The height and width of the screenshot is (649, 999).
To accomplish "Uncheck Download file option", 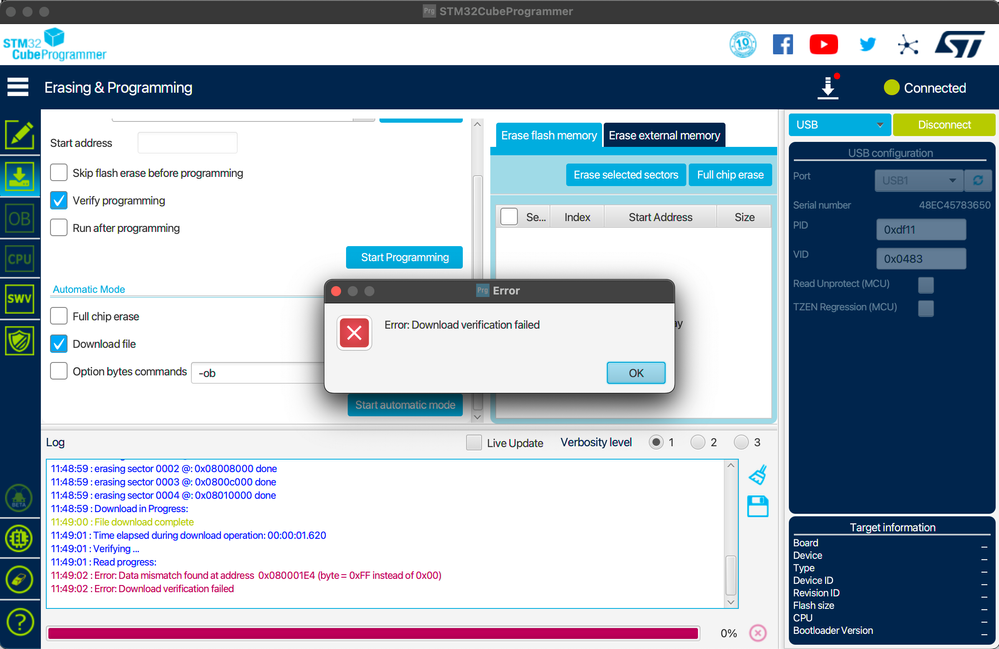I will click(x=59, y=343).
